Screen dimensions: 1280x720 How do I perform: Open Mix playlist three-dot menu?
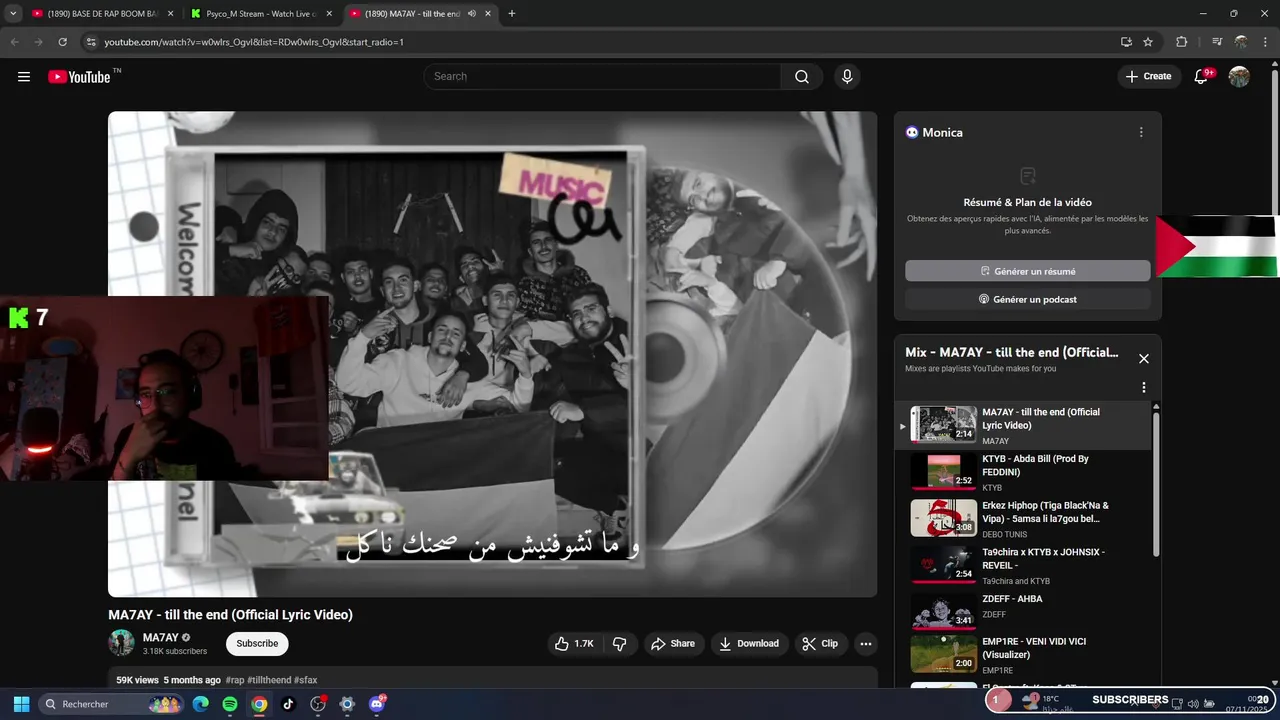click(x=1144, y=388)
